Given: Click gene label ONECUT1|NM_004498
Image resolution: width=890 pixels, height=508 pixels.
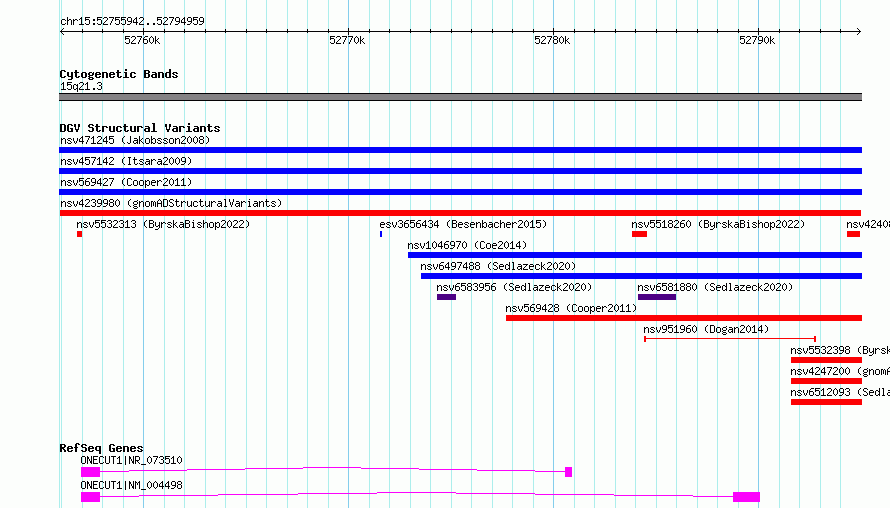Looking at the screenshot, I should (131, 485).
